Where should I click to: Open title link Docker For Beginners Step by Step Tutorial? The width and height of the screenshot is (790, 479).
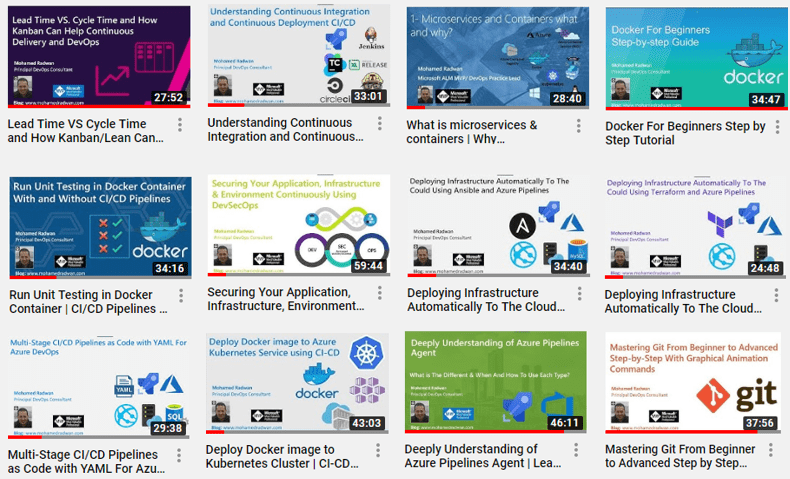tap(685, 133)
